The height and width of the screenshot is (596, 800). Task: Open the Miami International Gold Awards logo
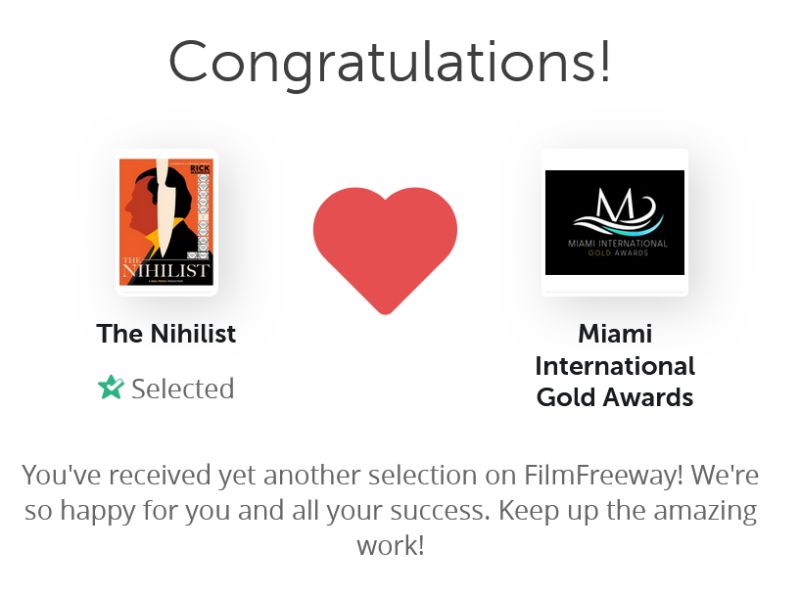point(614,222)
